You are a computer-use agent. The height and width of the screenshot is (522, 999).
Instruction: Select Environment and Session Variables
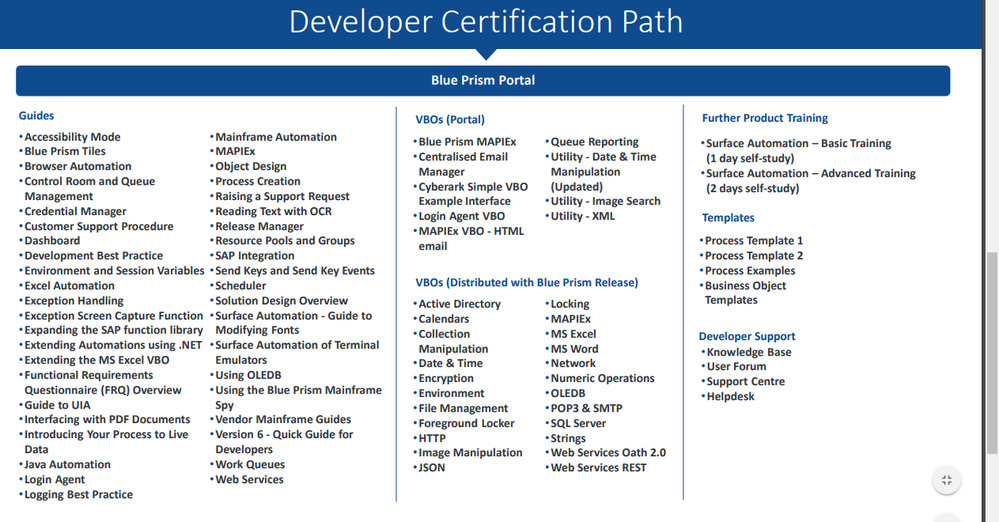pyautogui.click(x=115, y=270)
